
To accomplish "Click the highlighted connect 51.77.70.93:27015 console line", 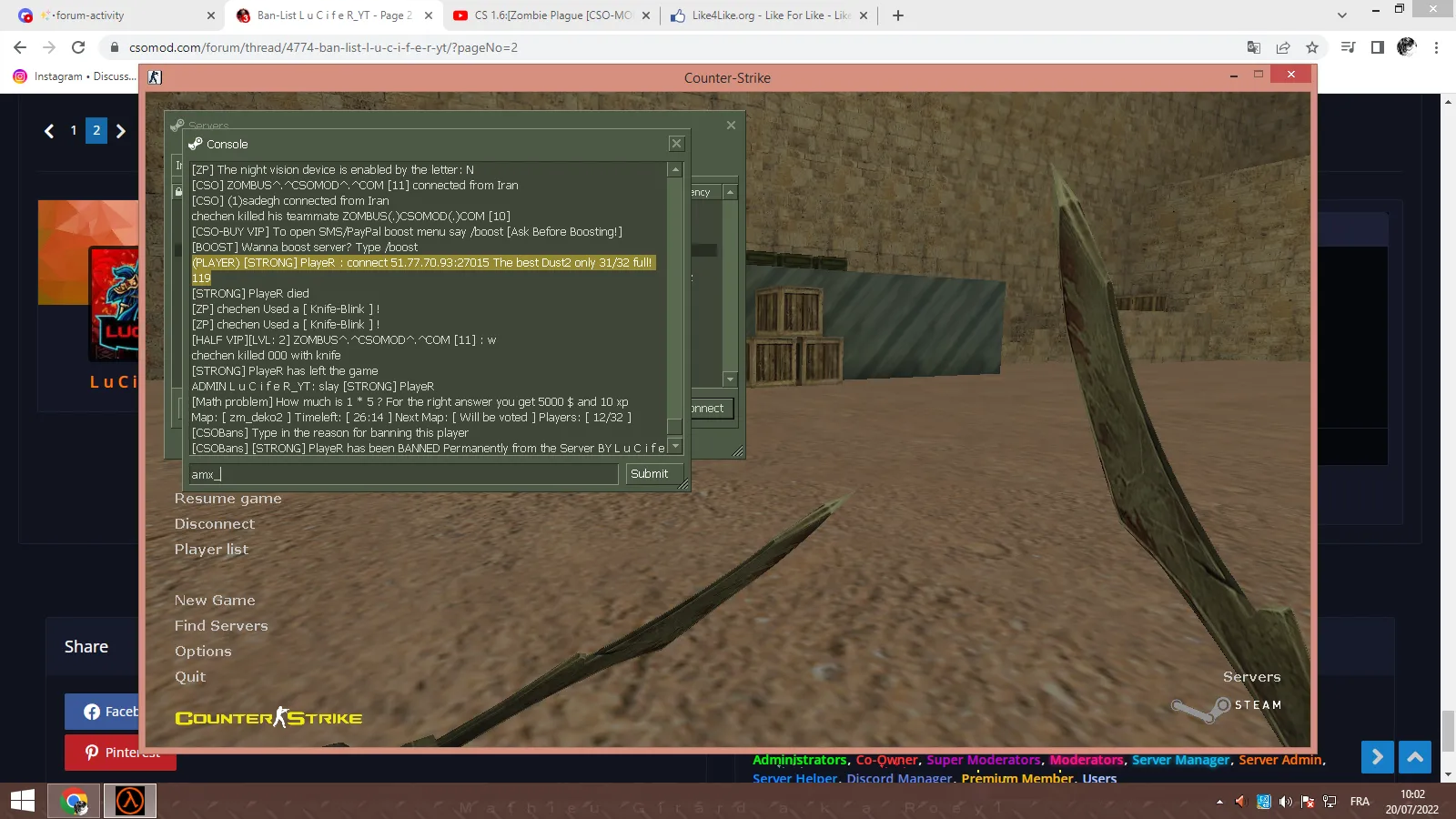I will pos(423,270).
